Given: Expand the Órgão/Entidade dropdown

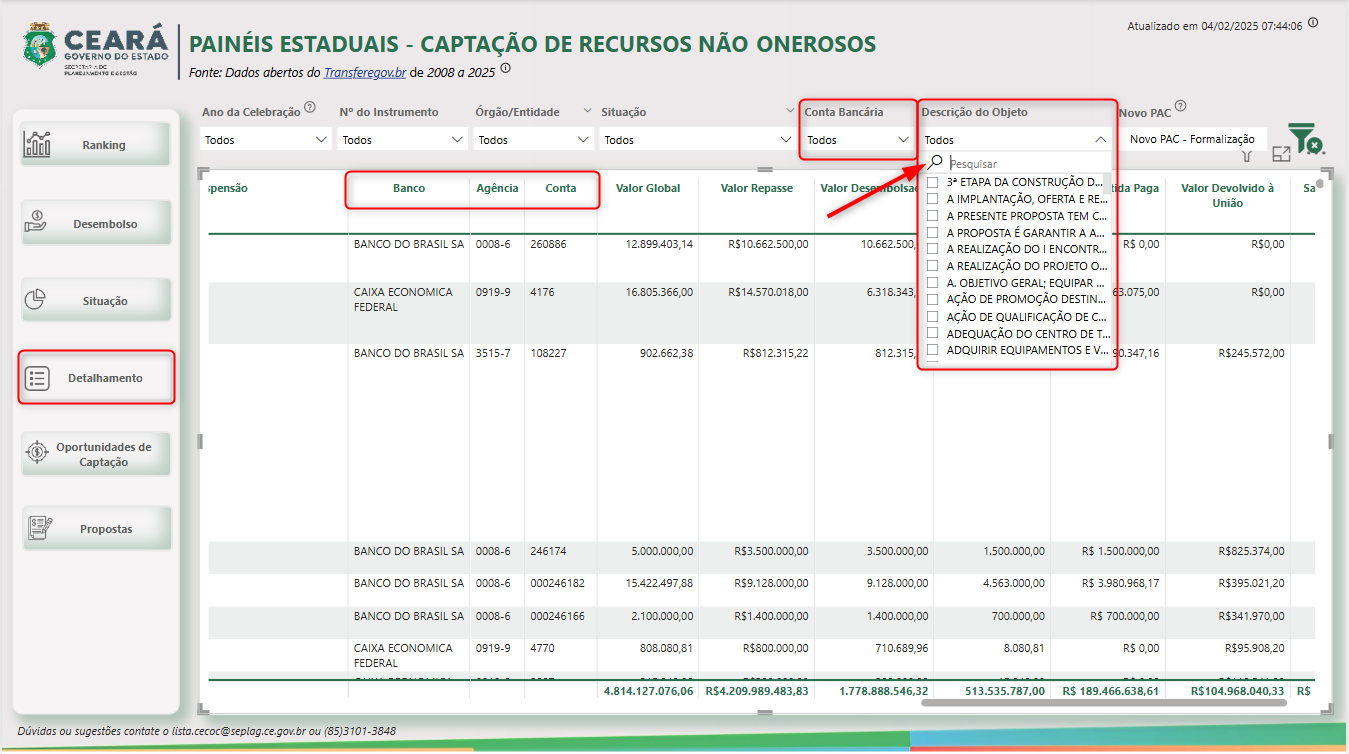Looking at the screenshot, I should tap(534, 140).
